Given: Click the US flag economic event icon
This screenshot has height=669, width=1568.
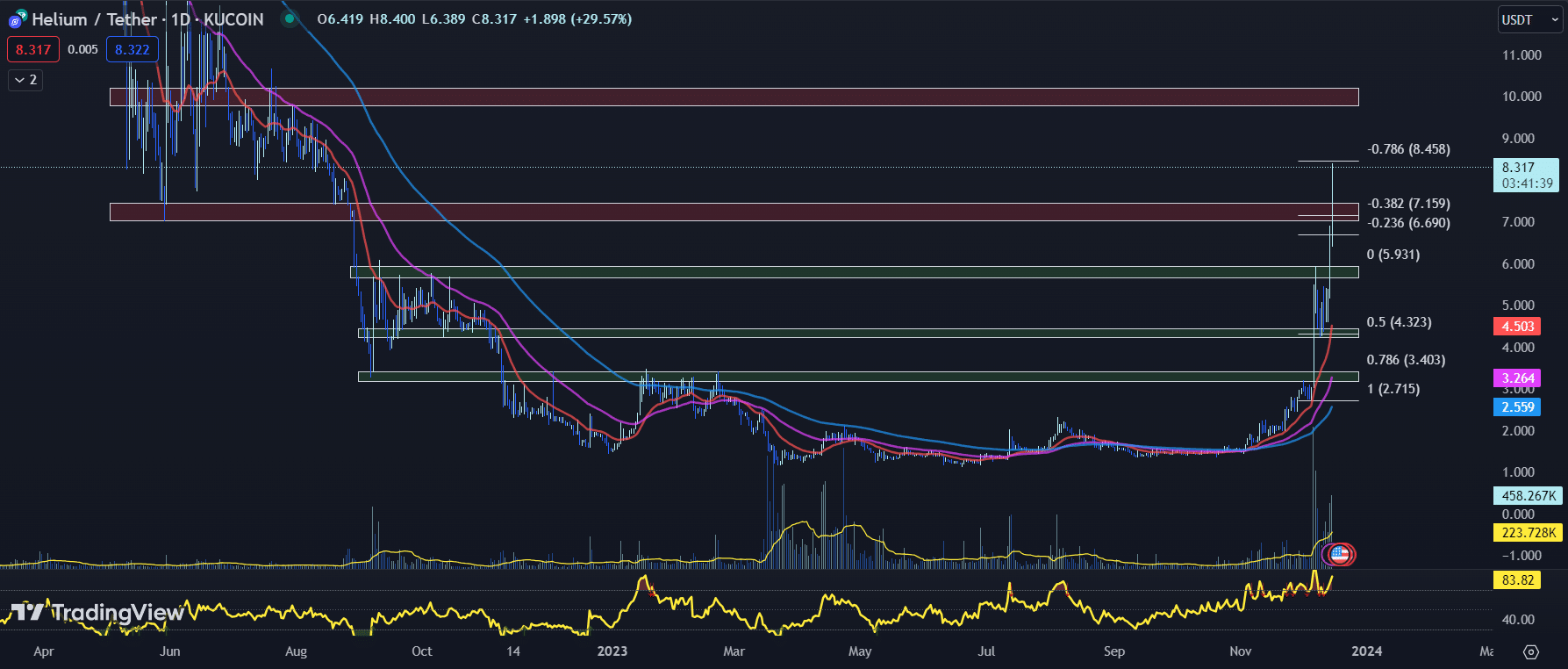Looking at the screenshot, I should [x=1339, y=554].
